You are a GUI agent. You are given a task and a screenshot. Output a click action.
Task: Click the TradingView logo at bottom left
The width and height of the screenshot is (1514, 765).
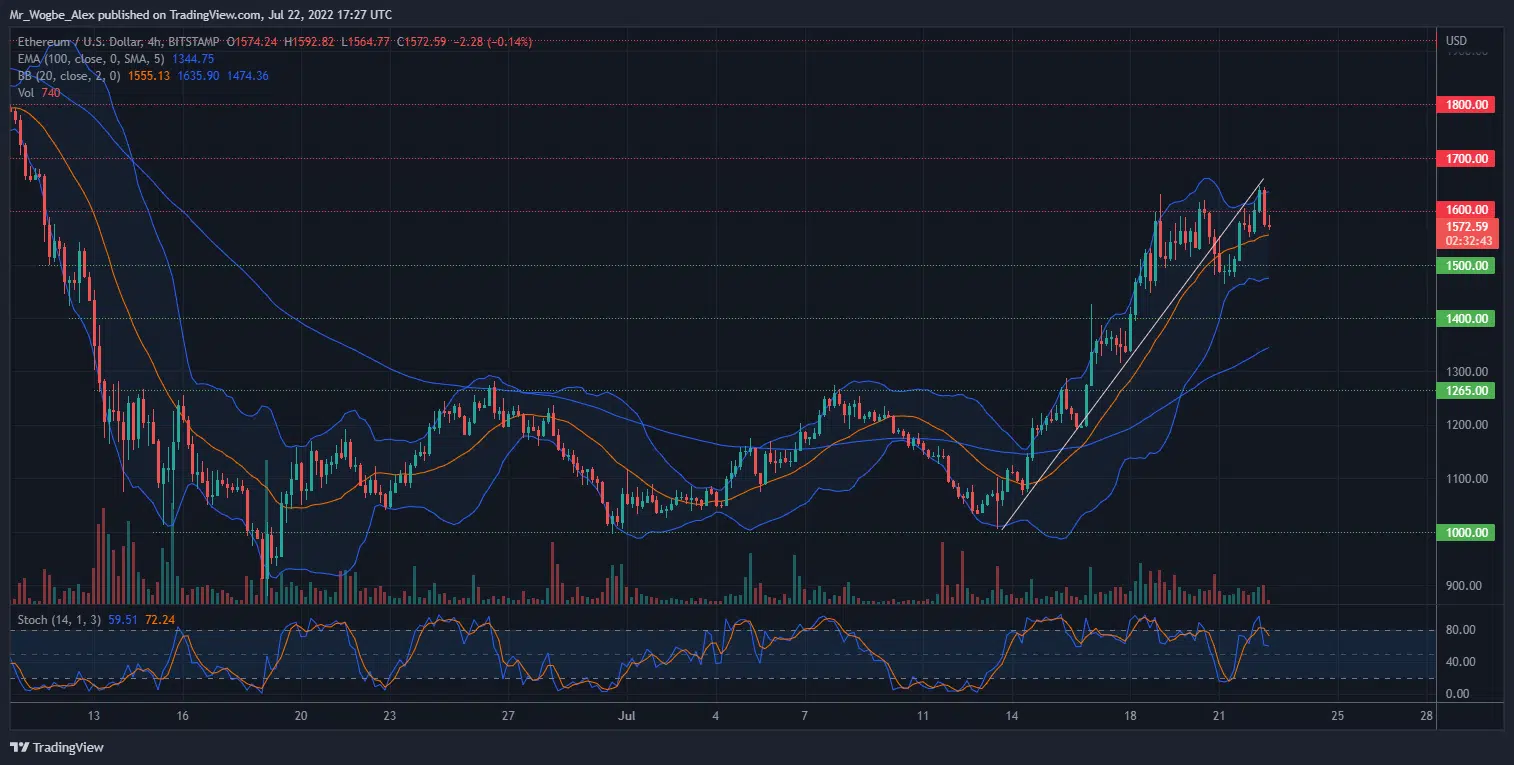click(x=57, y=747)
